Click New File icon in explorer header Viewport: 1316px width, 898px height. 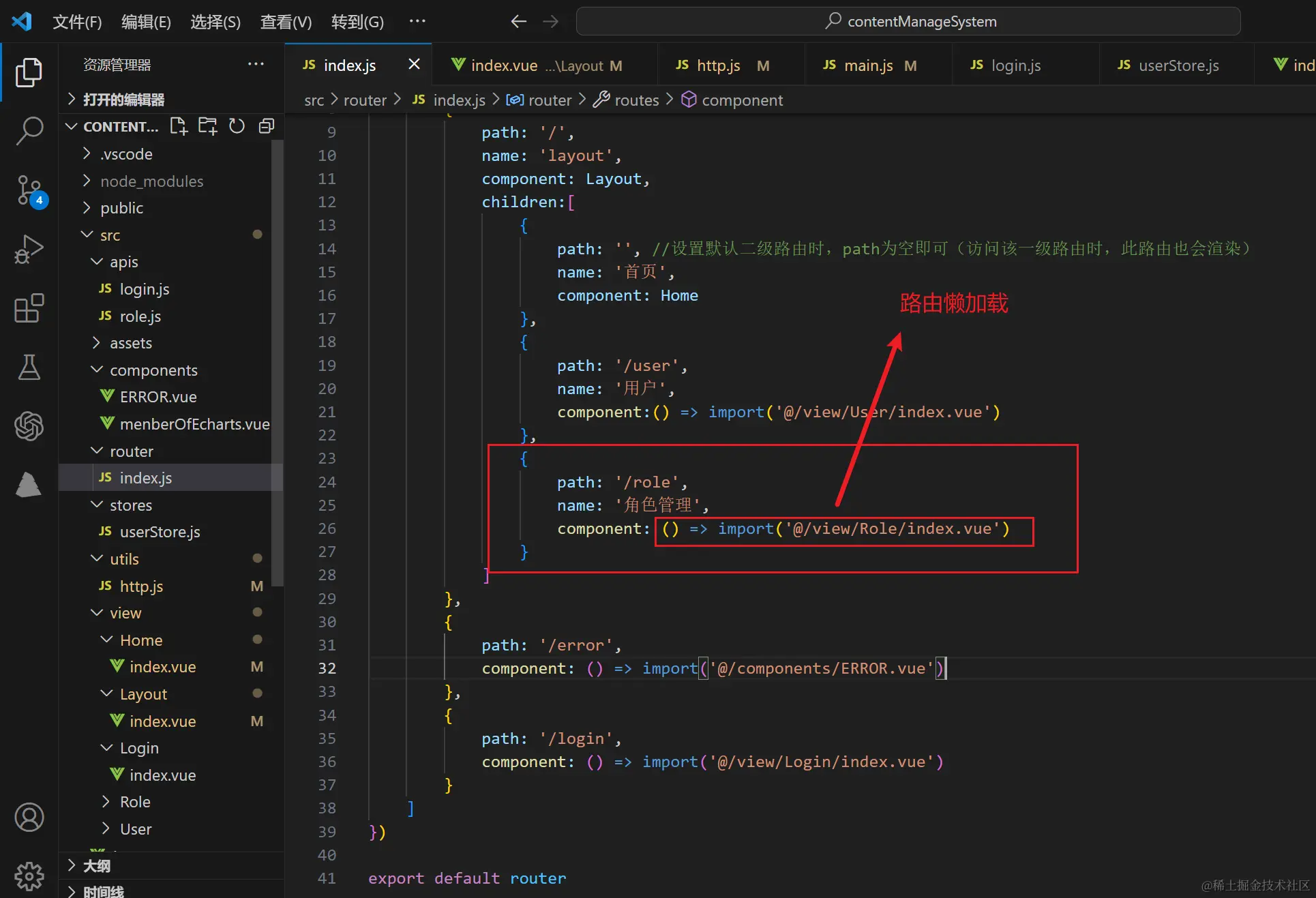(x=179, y=126)
